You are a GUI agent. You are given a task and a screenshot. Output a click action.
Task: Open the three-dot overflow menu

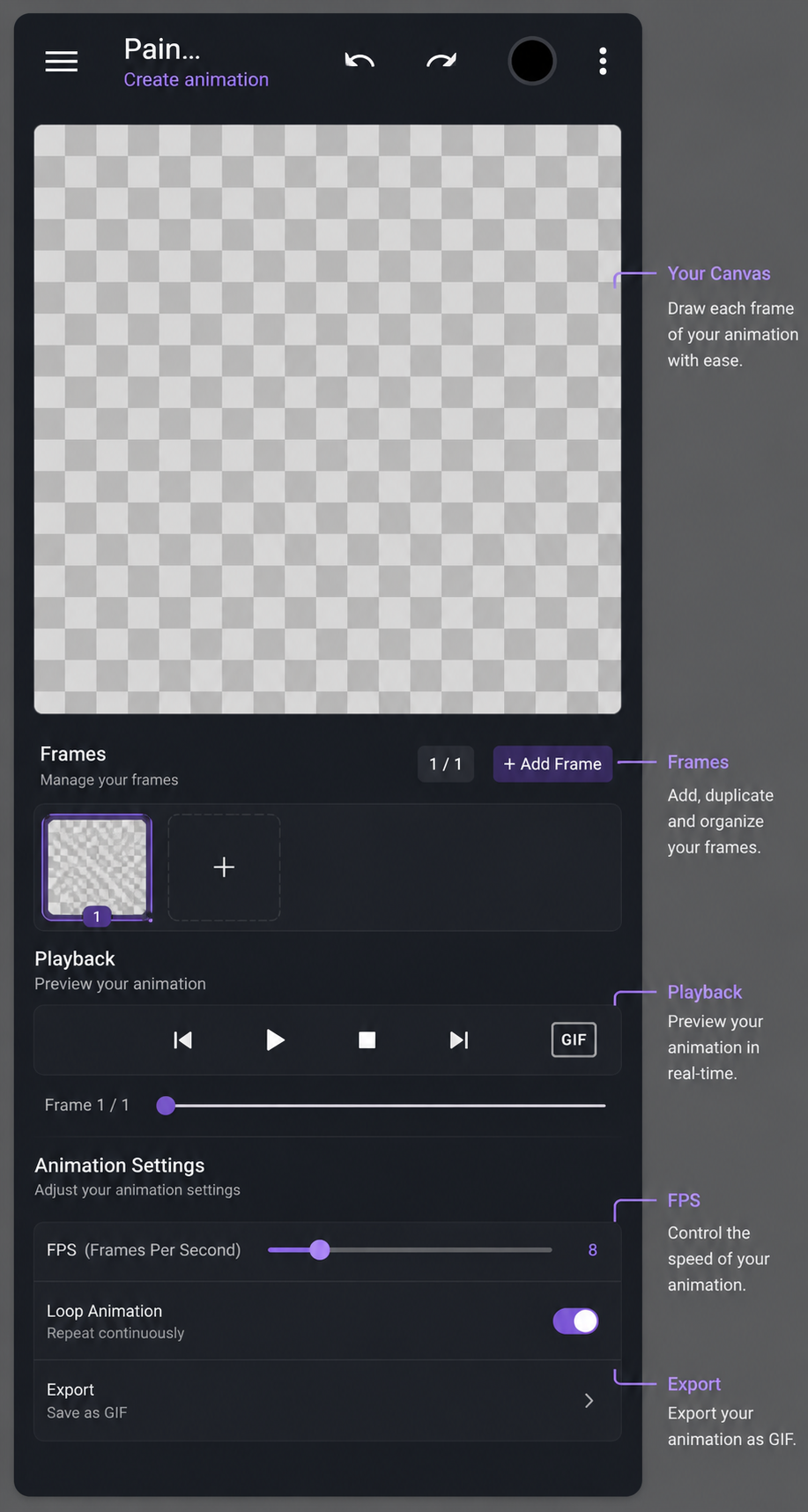[x=603, y=61]
